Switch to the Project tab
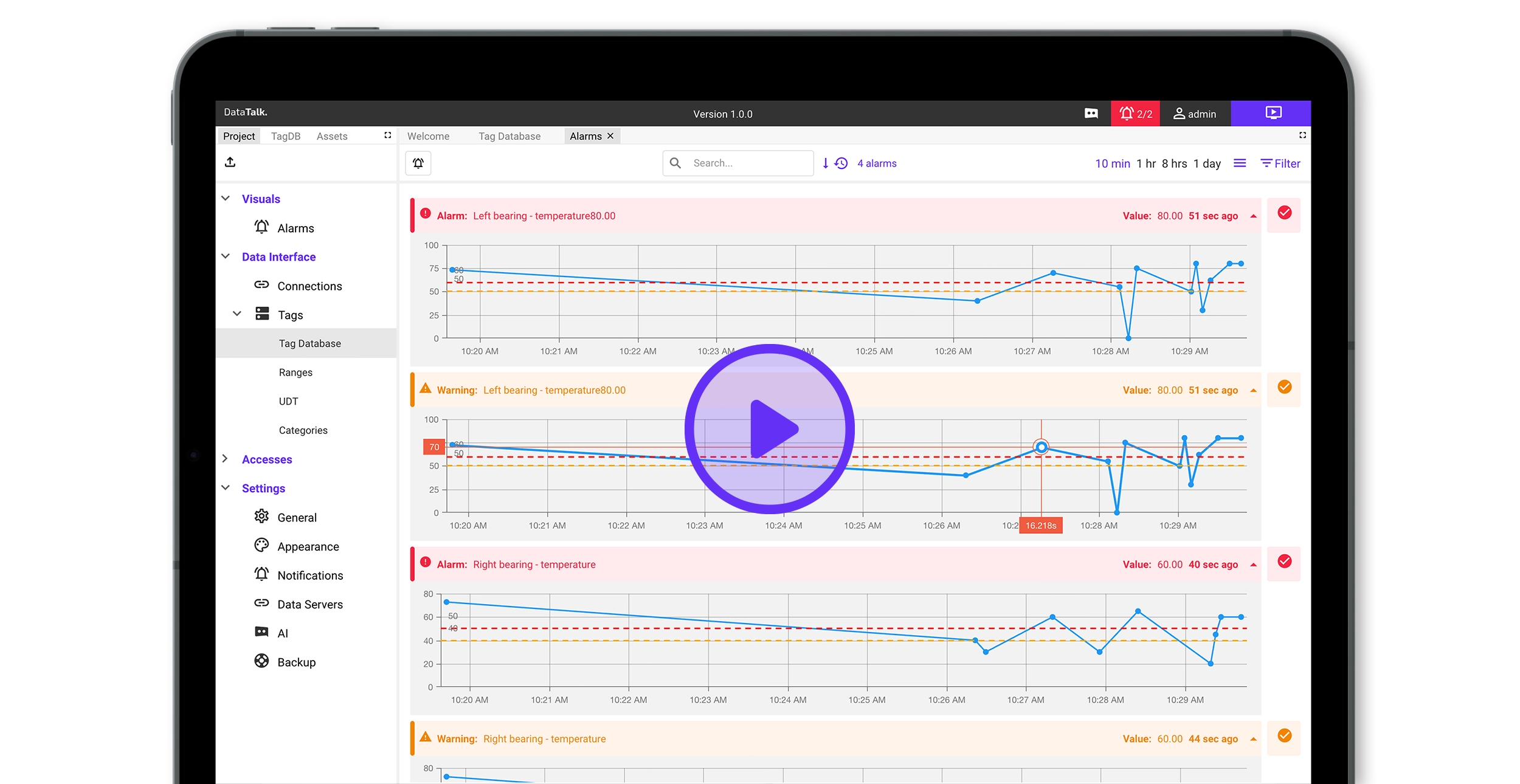This screenshot has width=1520, height=784. pos(239,136)
